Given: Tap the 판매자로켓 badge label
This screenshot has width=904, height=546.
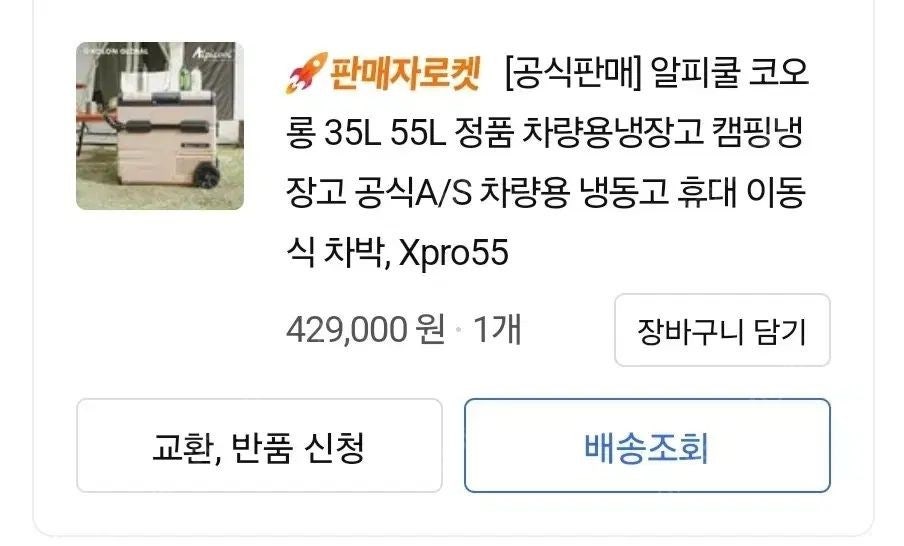Looking at the screenshot, I should pos(405,73).
